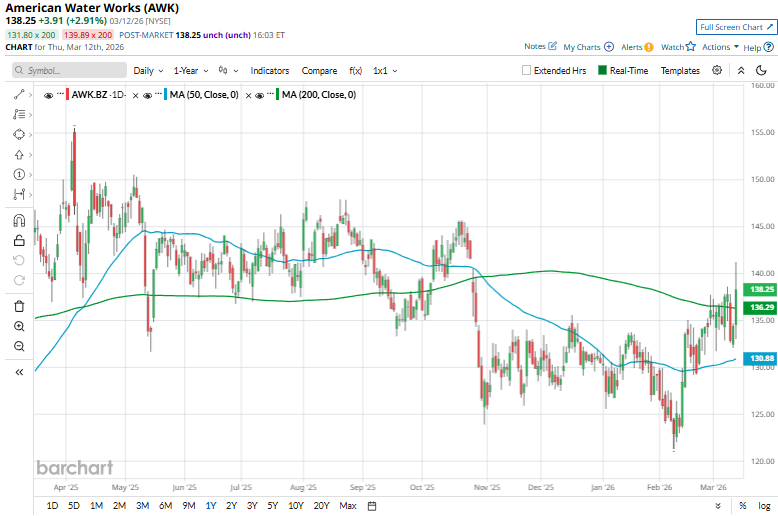This screenshot has height=516, width=778.
Task: Click the blue MA 50 color marker
Action: click(166, 95)
